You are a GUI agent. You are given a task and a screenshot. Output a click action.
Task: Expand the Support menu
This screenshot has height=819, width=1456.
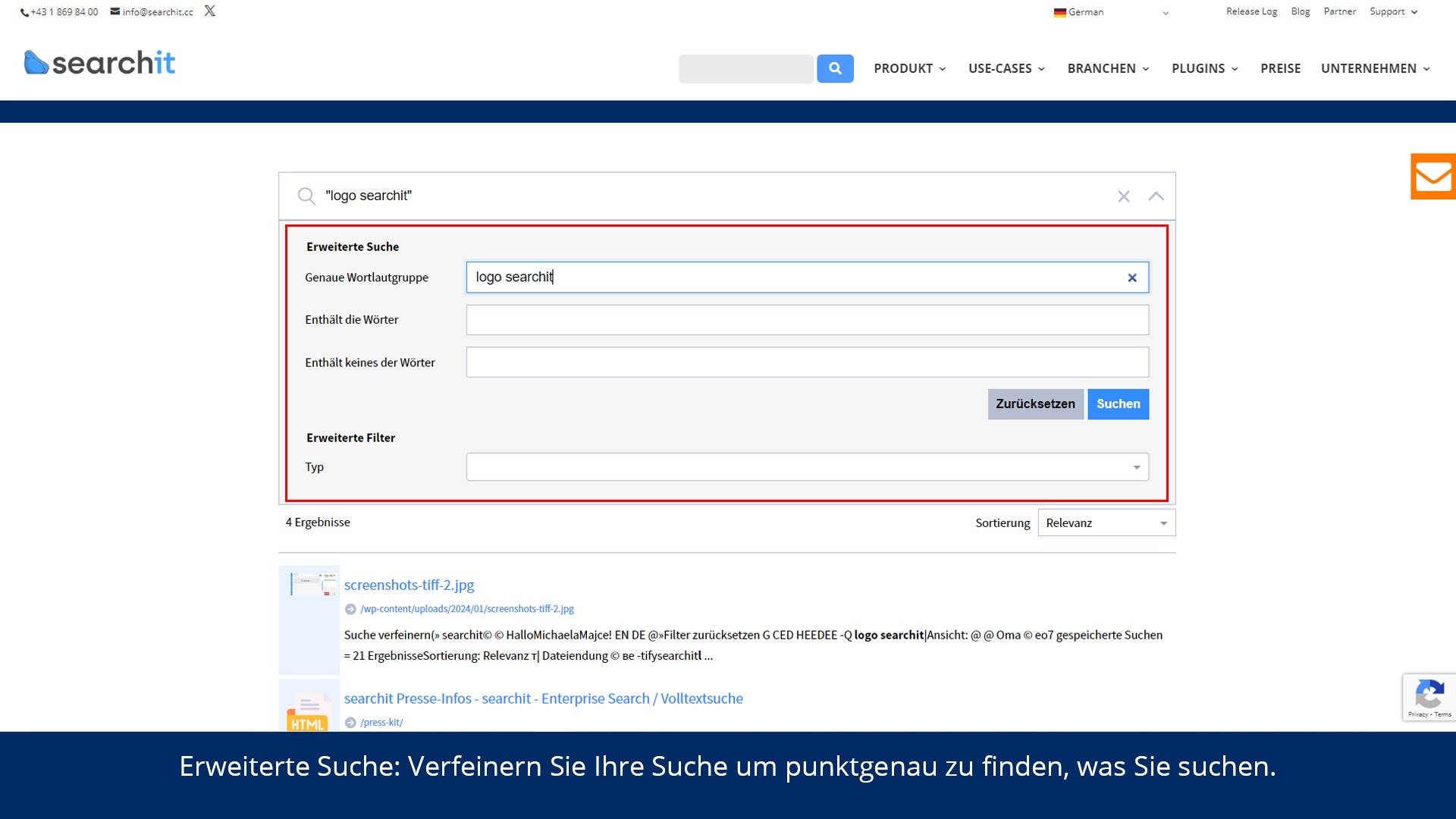(1393, 11)
